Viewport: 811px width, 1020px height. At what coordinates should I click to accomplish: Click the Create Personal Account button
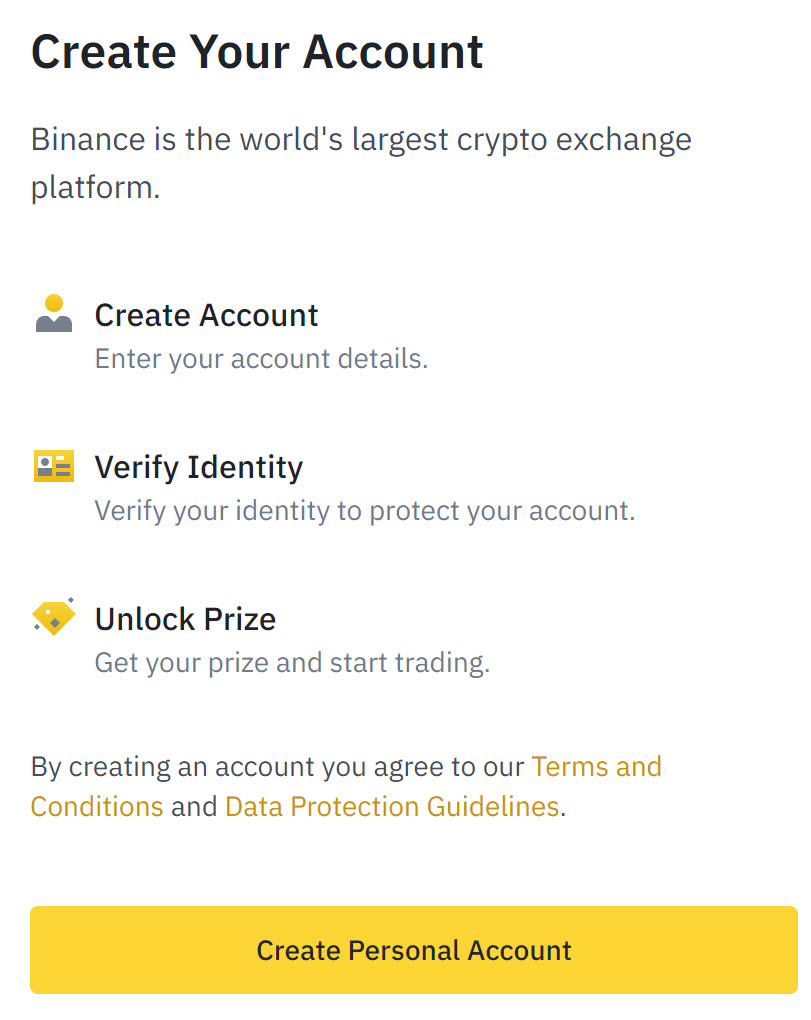coord(414,950)
